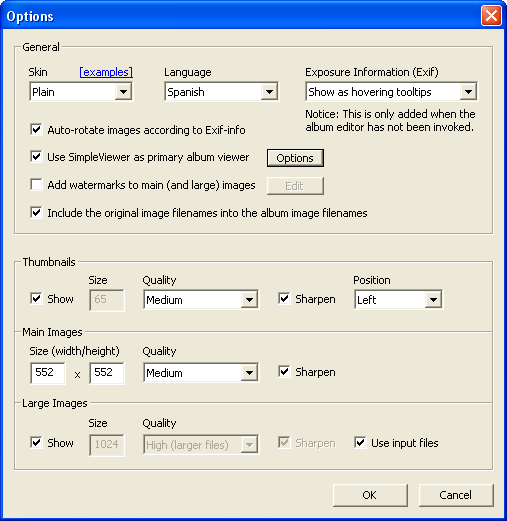Toggle the Main Images Sharpen checkbox
The image size is (507, 521).
click(284, 372)
